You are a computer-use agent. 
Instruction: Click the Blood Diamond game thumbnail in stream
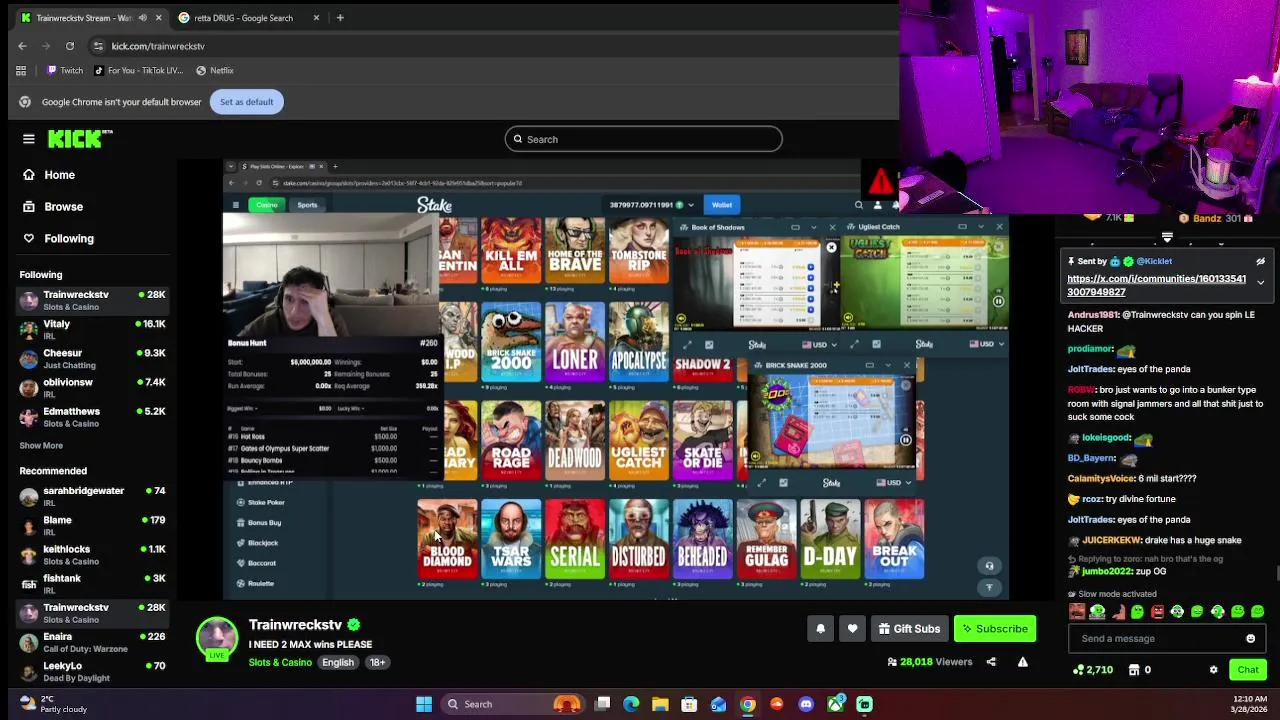447,539
